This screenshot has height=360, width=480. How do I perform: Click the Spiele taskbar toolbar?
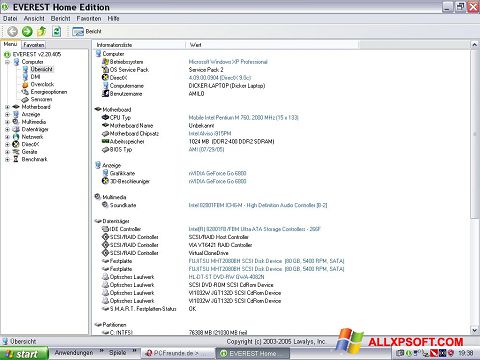point(118,353)
